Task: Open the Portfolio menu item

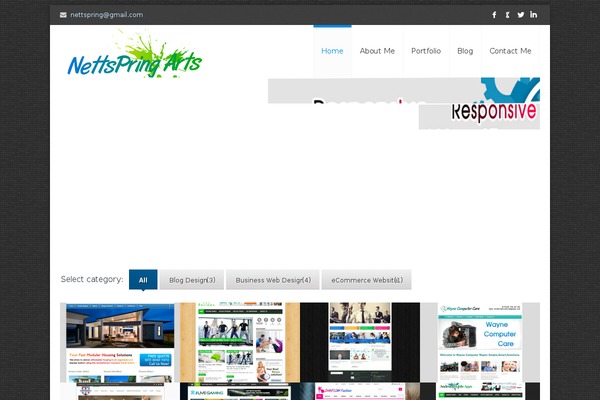Action: [426, 51]
